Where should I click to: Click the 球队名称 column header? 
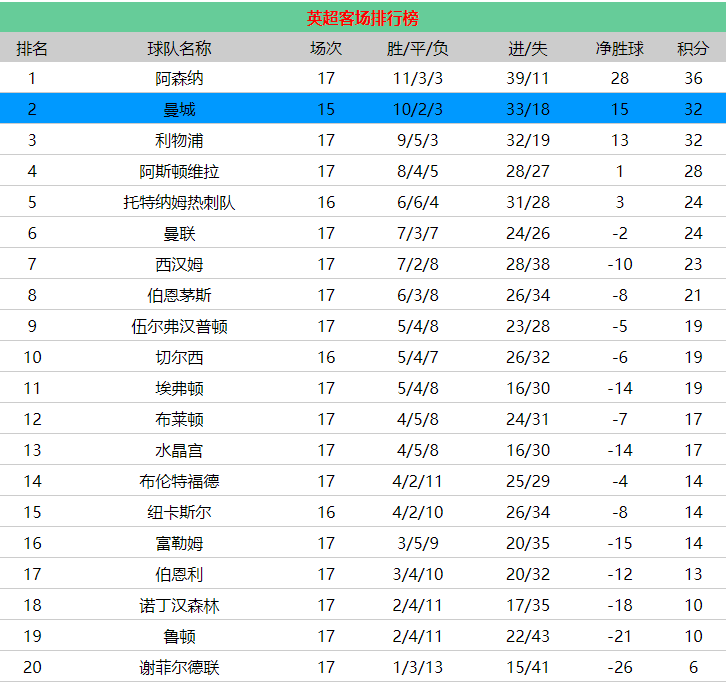tap(179, 48)
